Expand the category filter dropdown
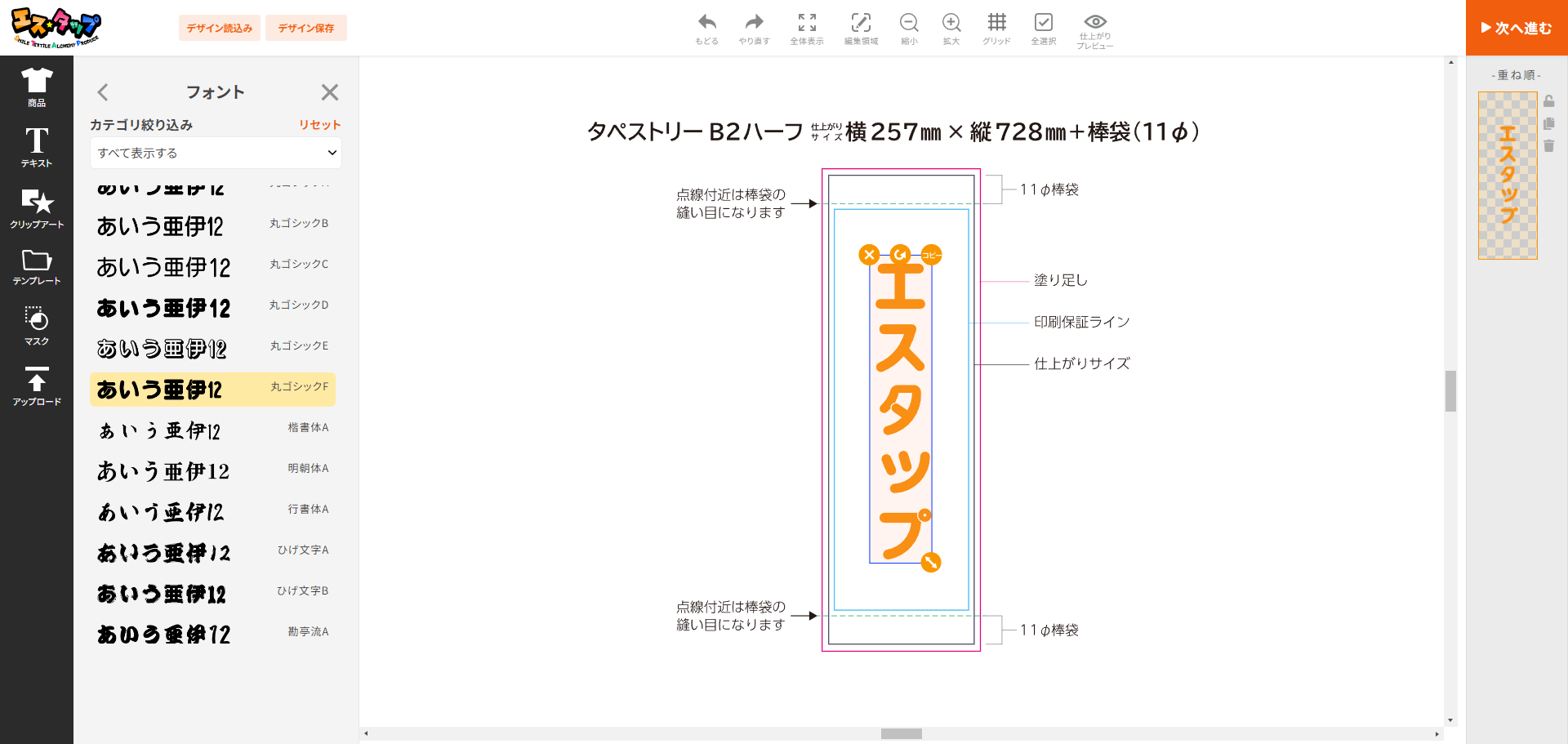The height and width of the screenshot is (744, 1568). [216, 153]
